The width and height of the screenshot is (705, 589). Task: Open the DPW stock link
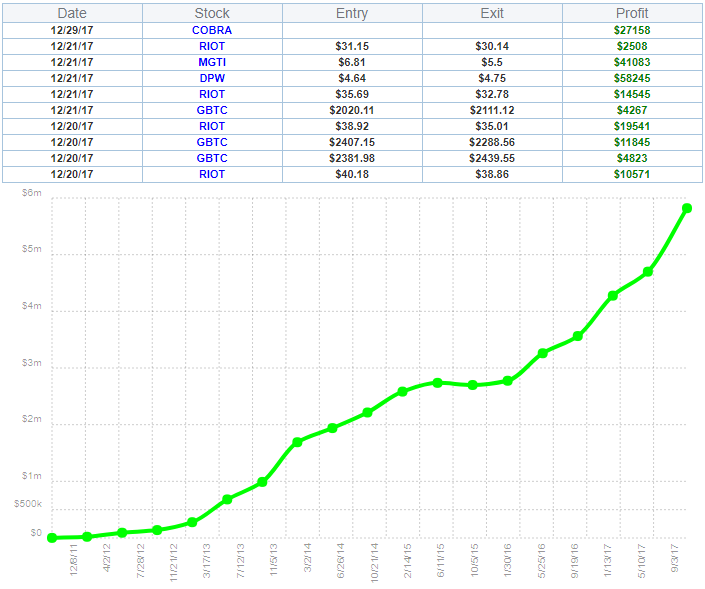[x=212, y=78]
